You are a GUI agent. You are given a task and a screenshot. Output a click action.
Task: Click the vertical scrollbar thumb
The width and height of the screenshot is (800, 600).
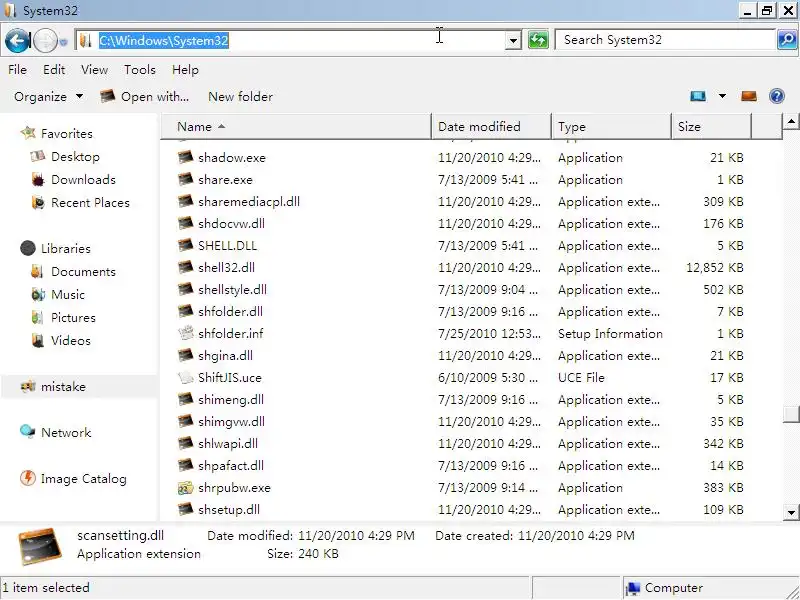[791, 414]
